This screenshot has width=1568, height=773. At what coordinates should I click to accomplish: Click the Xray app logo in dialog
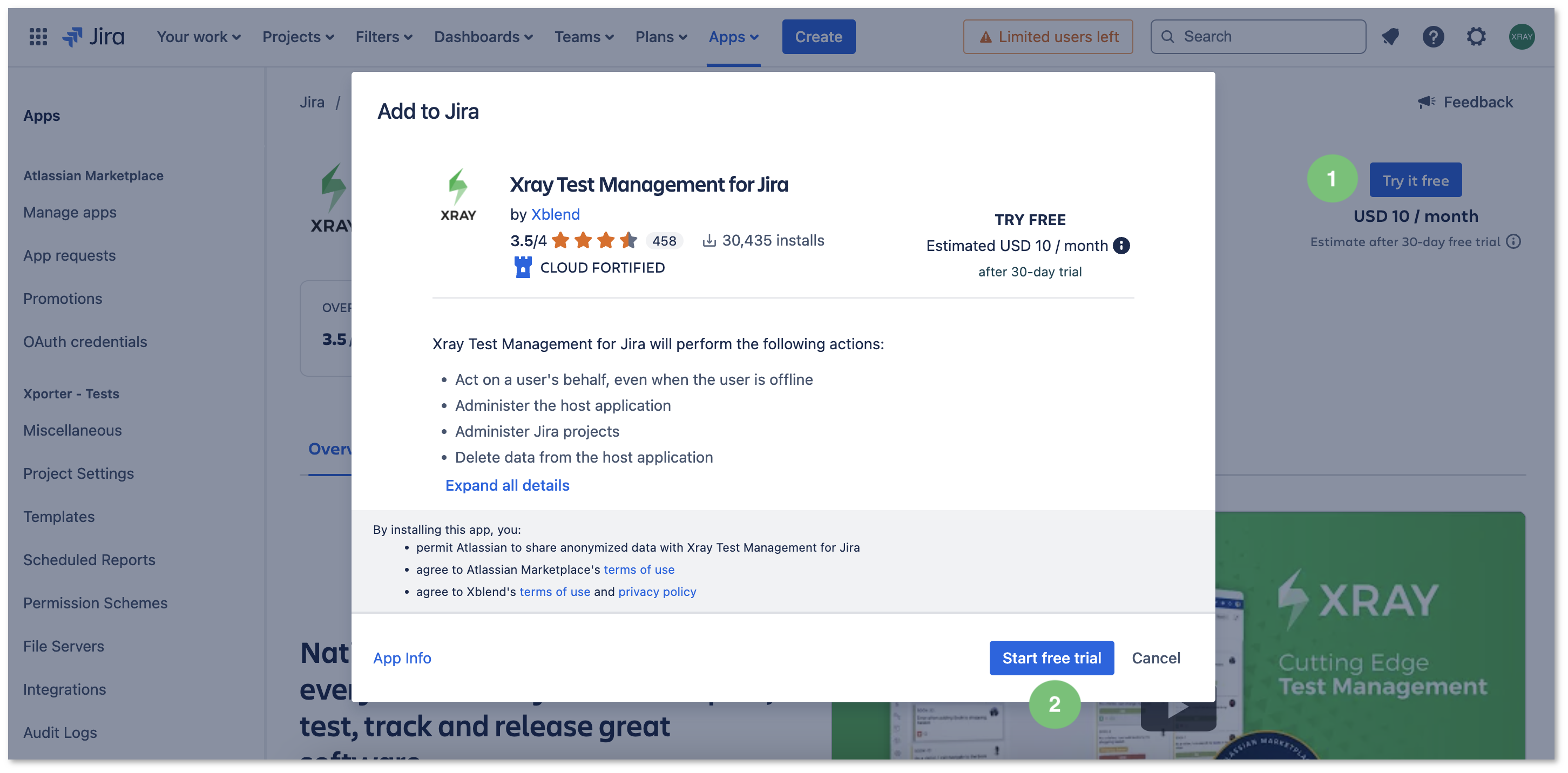pos(458,195)
